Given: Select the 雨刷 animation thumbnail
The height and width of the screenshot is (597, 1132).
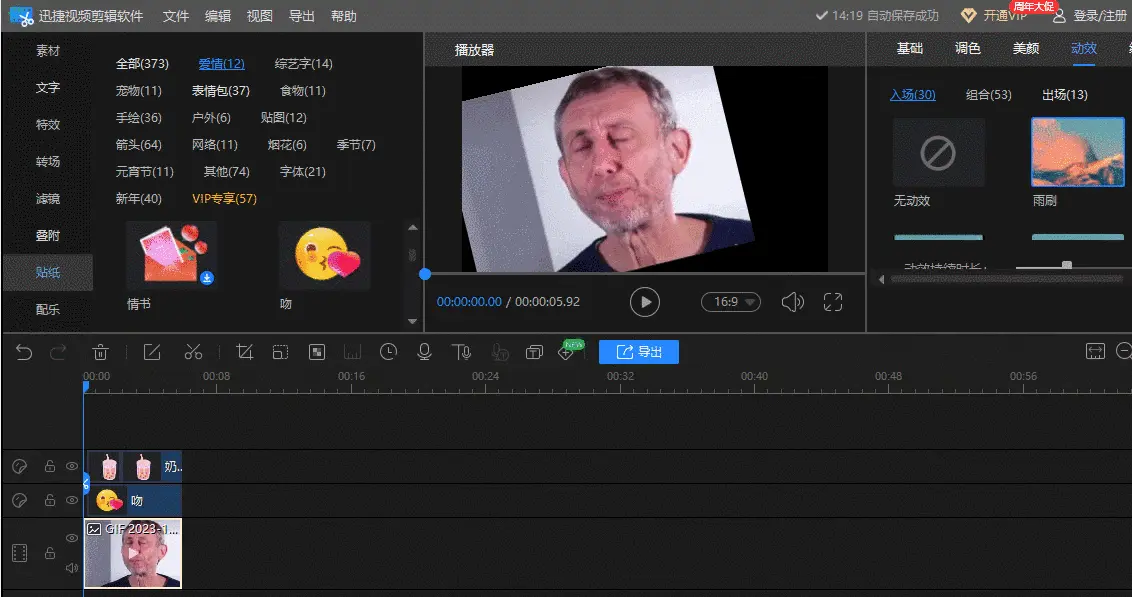Looking at the screenshot, I should (1078, 152).
